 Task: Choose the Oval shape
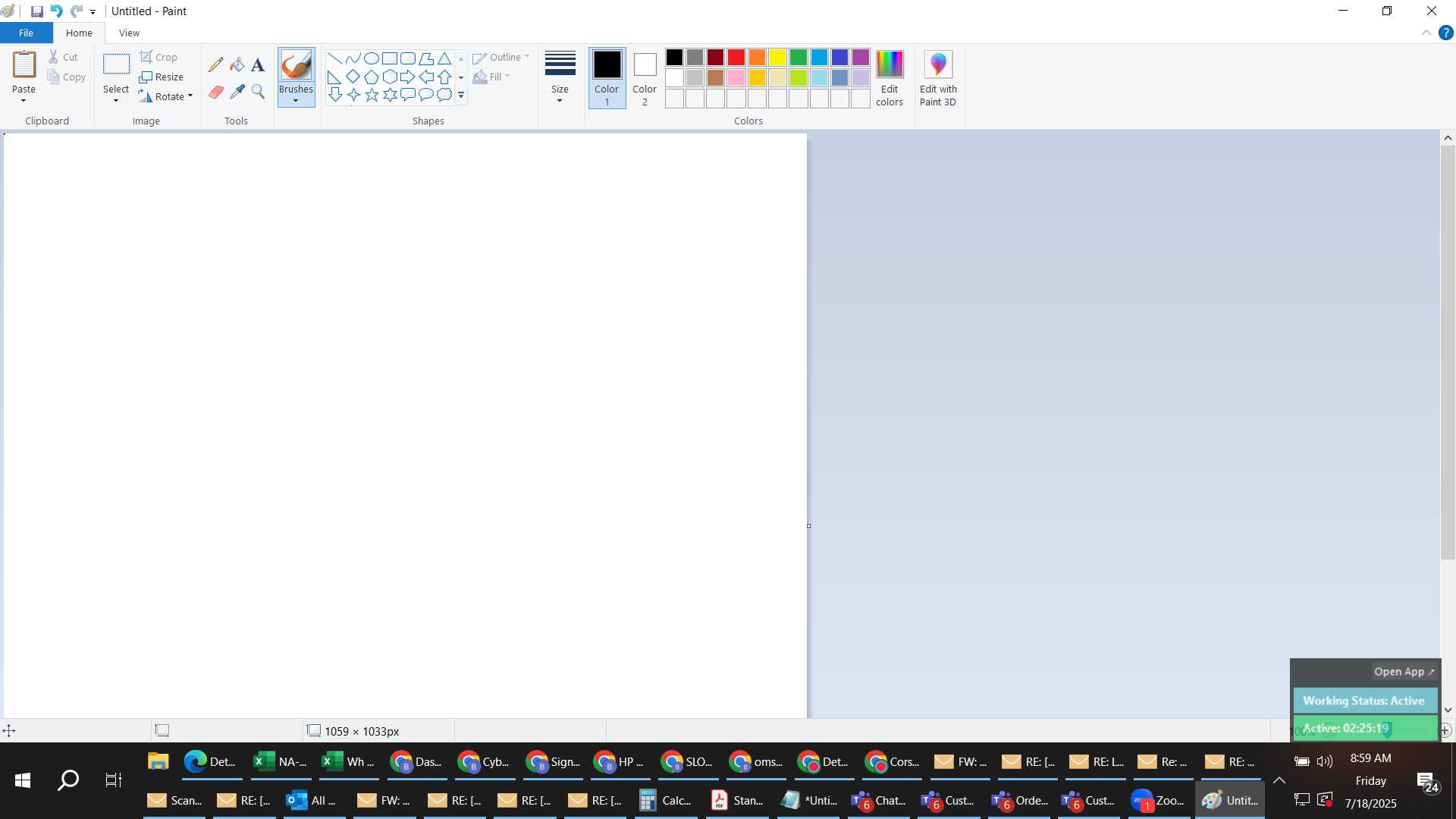coord(372,58)
